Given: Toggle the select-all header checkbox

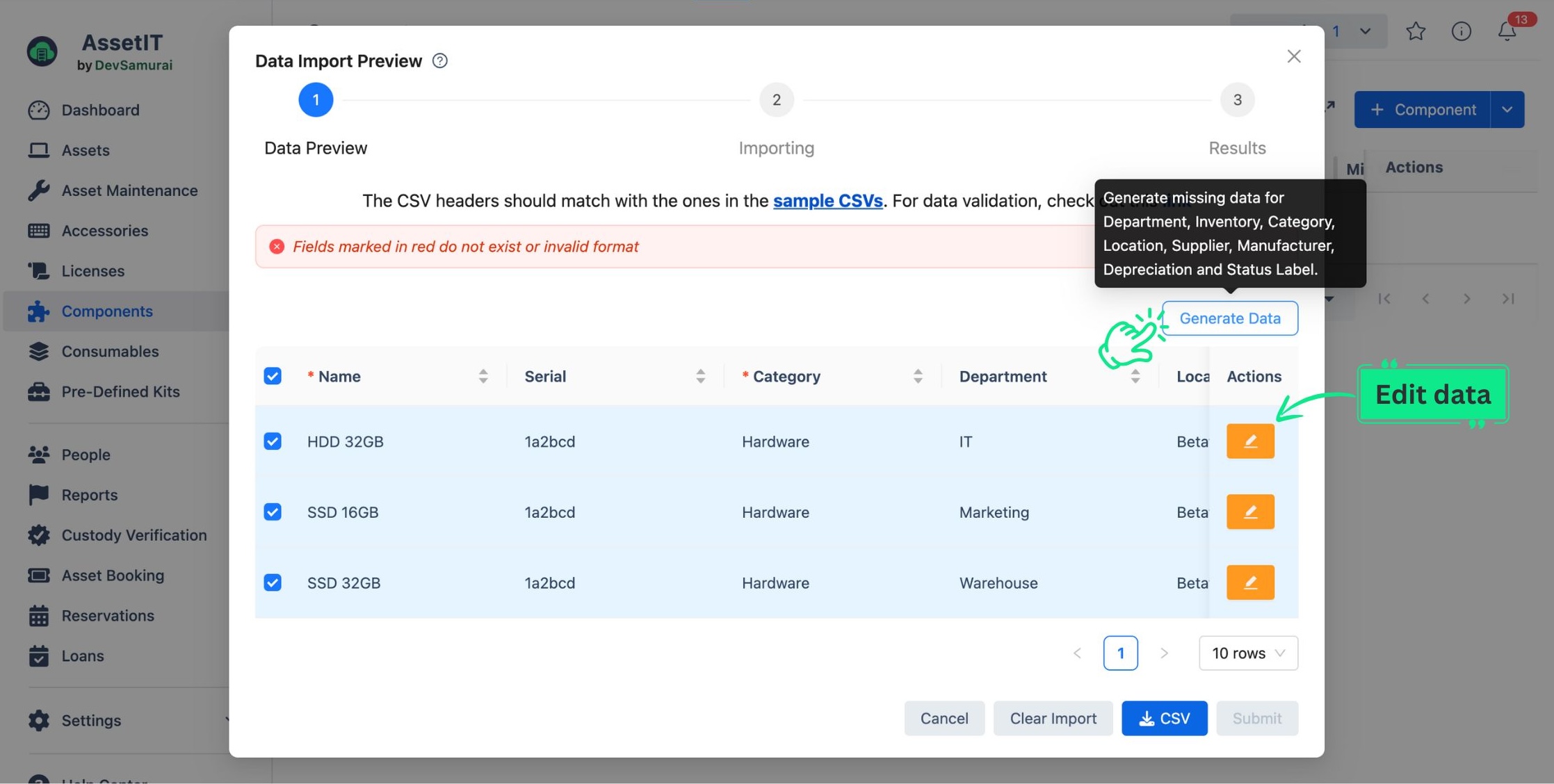Looking at the screenshot, I should (x=273, y=376).
